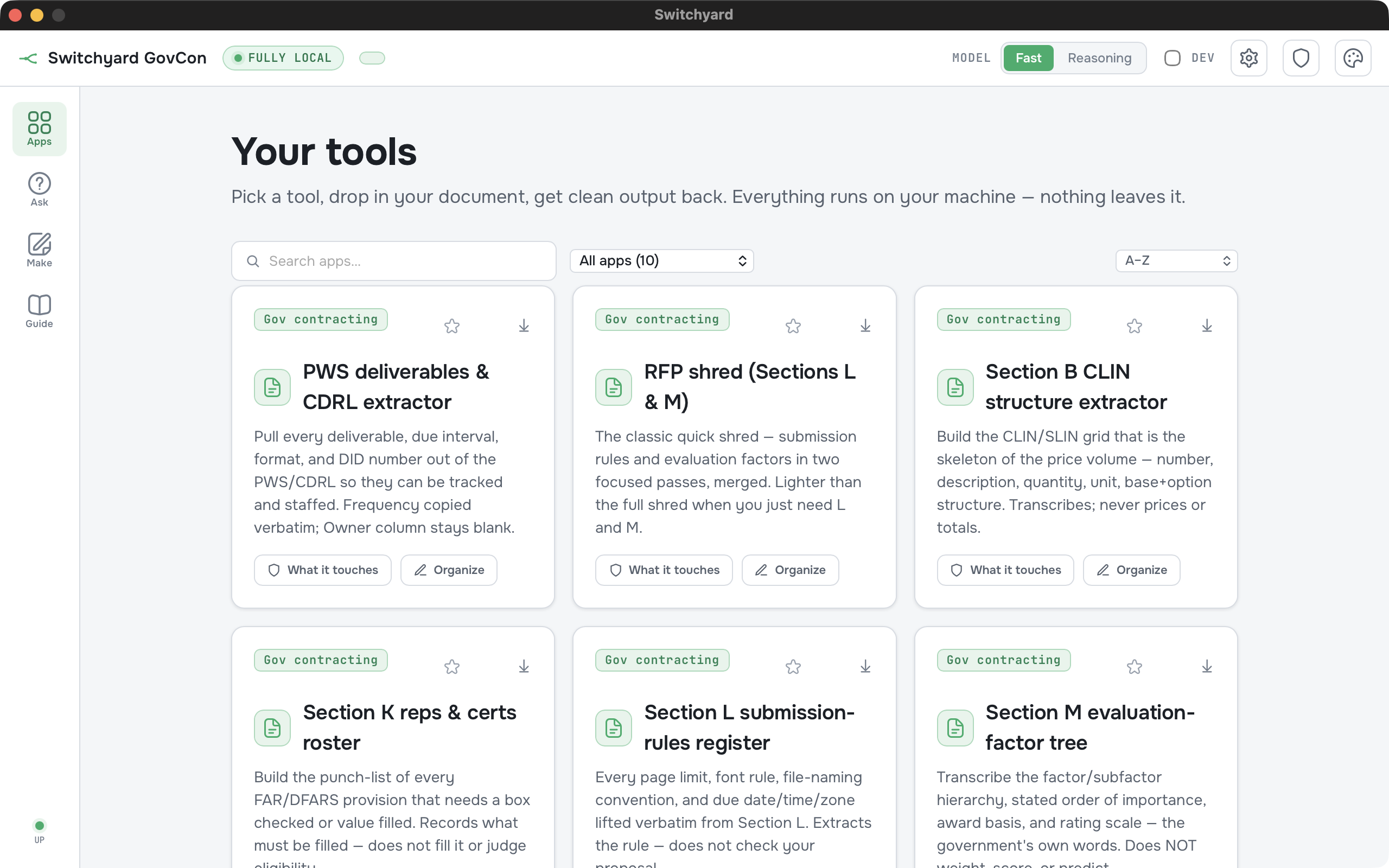The height and width of the screenshot is (868, 1389).
Task: Open the Make sidebar tab
Action: (x=39, y=250)
